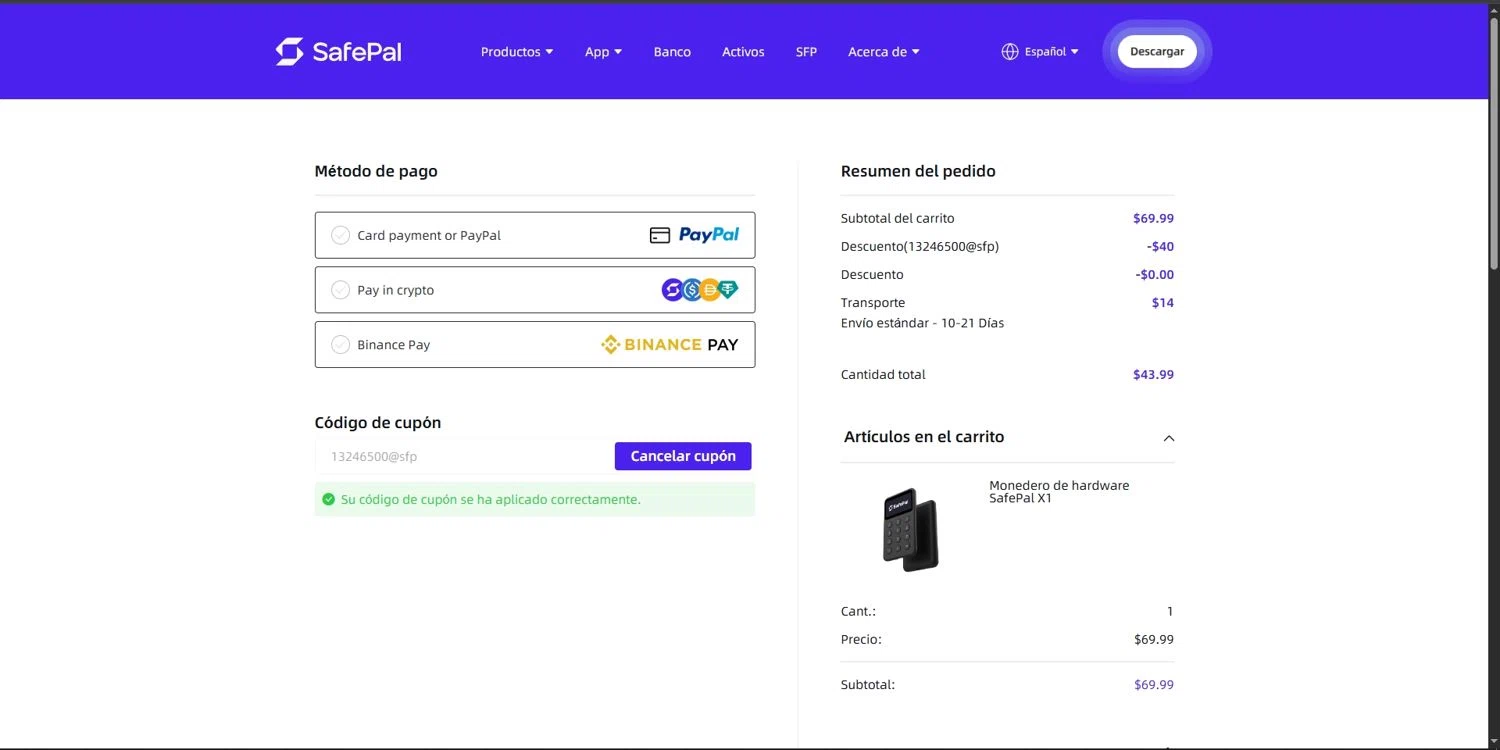Click the Subtotal del carrito $69.99 value
Viewport: 1500px width, 750px height.
[1153, 218]
